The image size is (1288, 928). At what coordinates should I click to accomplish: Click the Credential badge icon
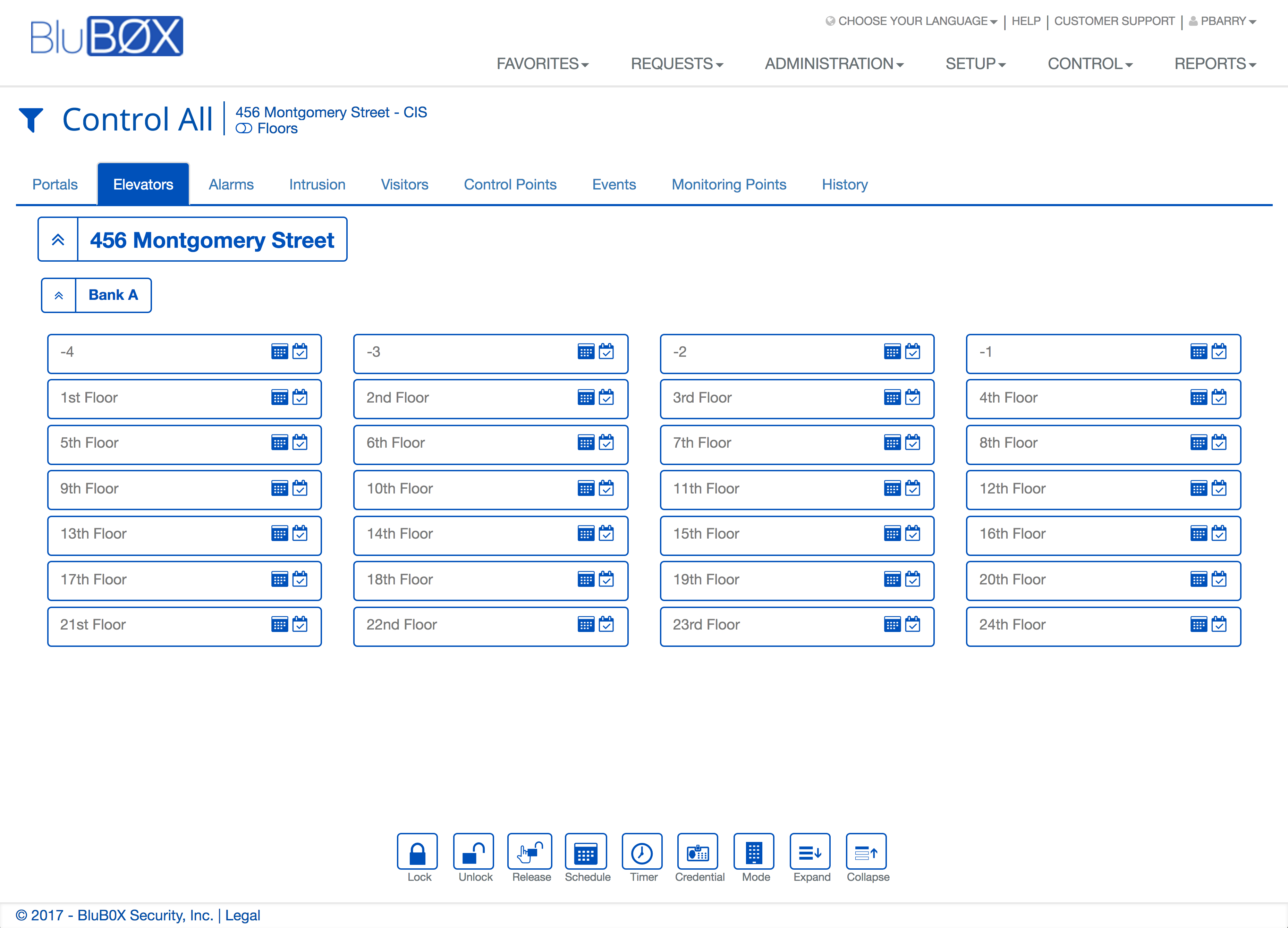click(697, 852)
